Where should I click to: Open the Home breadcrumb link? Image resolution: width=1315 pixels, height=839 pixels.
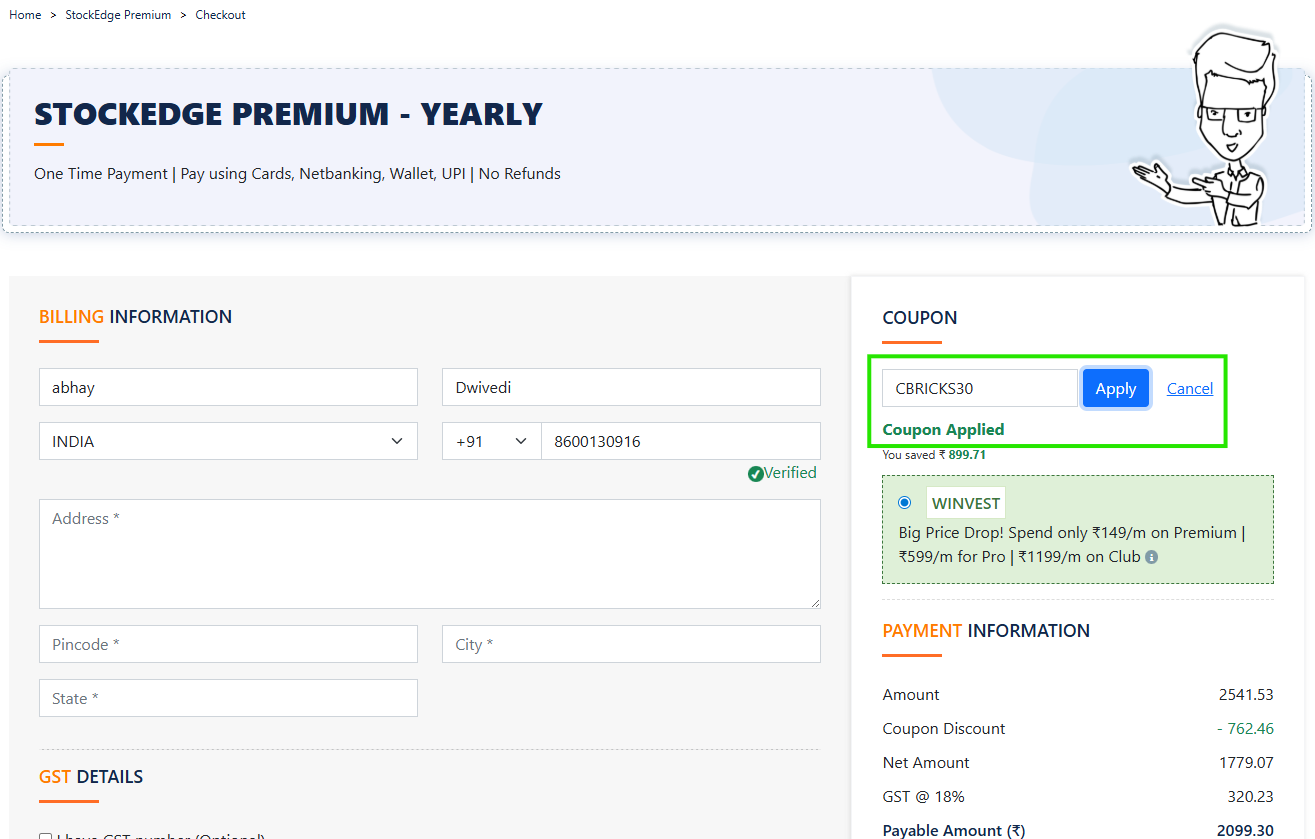[x=25, y=14]
